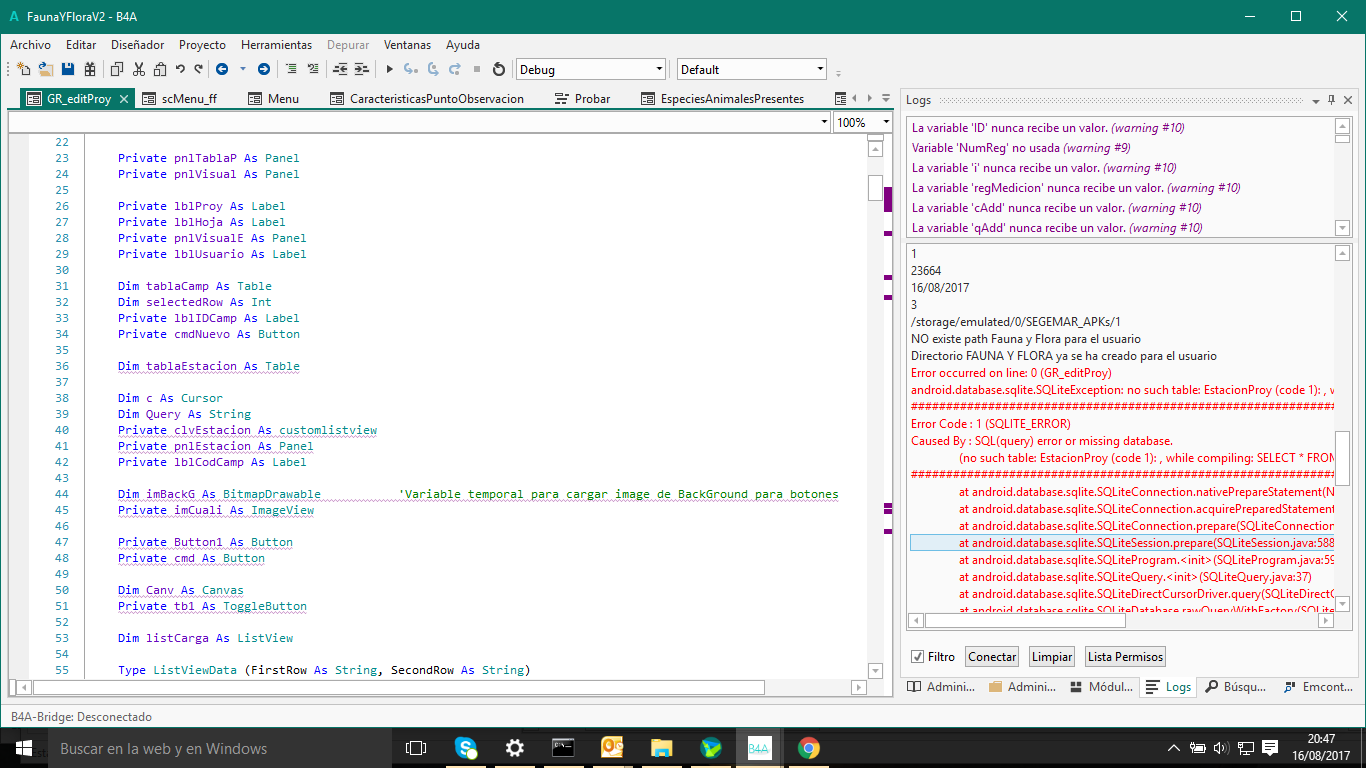Click the Restart circular arrow icon
The width and height of the screenshot is (1366, 768).
click(x=499, y=69)
